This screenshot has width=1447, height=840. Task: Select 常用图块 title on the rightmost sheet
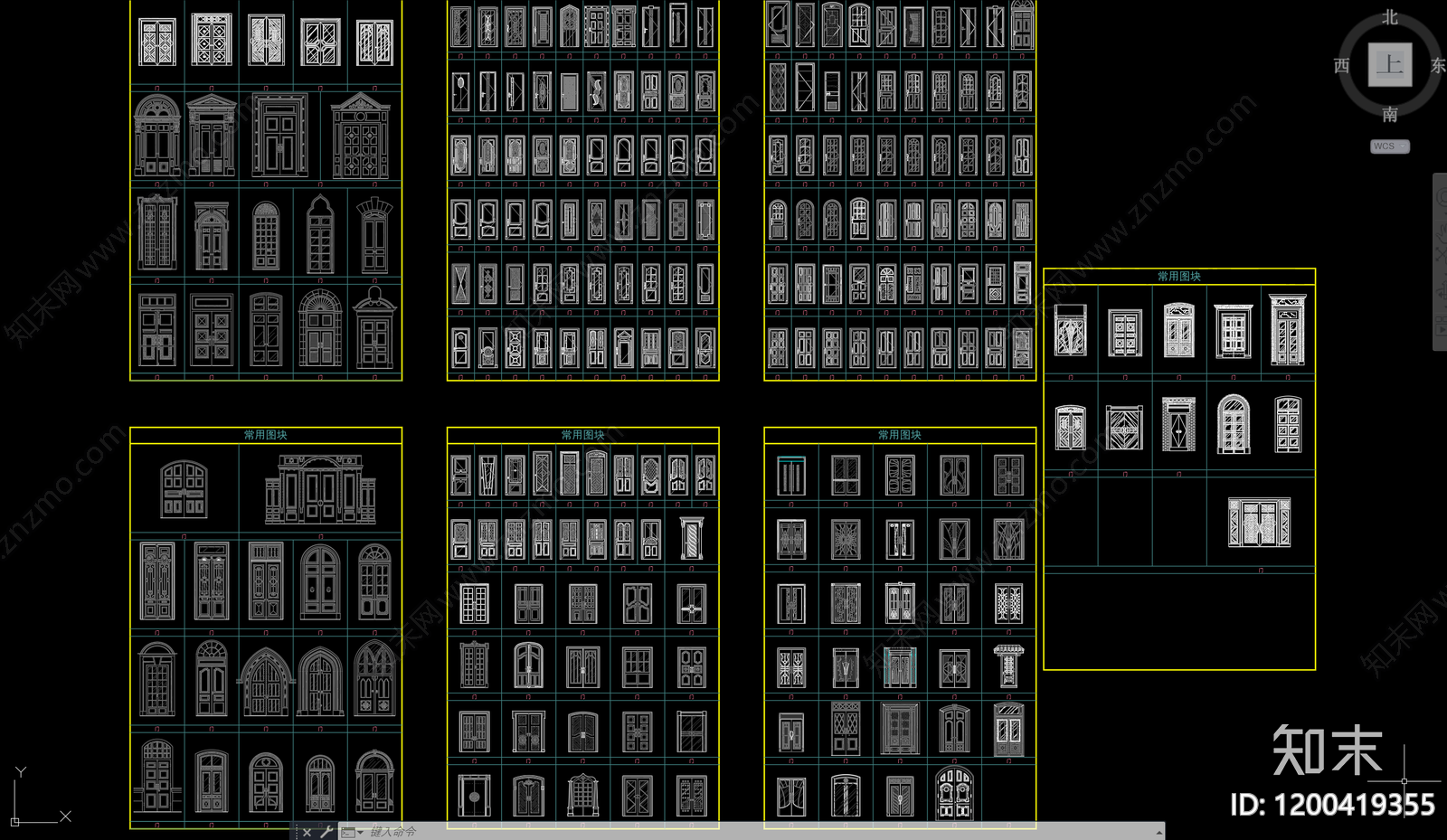click(1178, 277)
